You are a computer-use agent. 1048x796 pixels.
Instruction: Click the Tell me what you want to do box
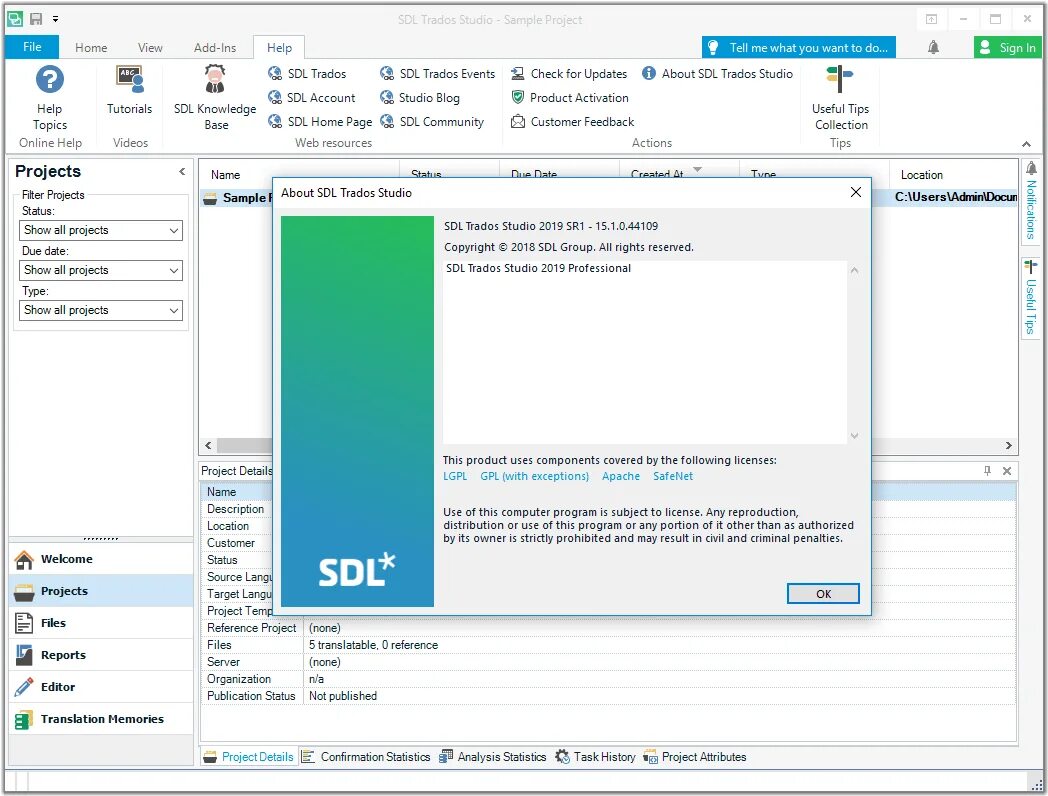click(799, 47)
